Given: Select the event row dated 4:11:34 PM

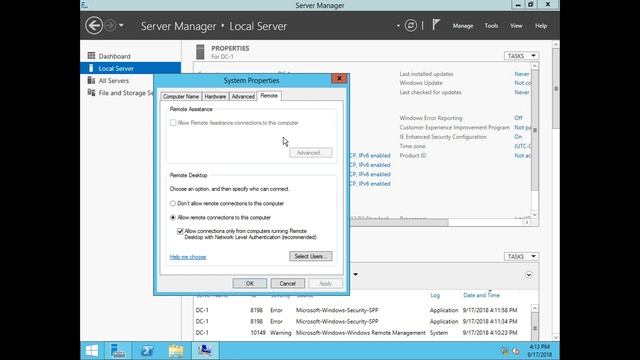Looking at the screenshot, I should pos(362,321).
